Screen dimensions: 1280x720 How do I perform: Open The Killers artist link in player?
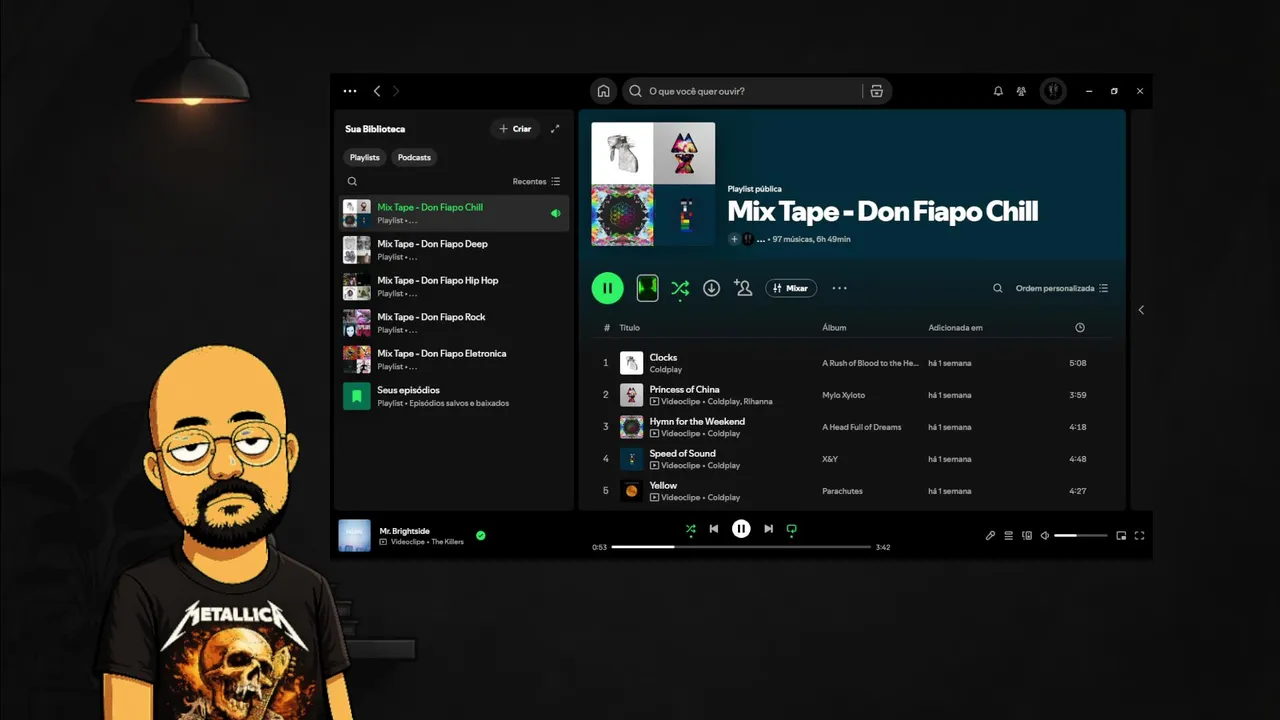447,542
